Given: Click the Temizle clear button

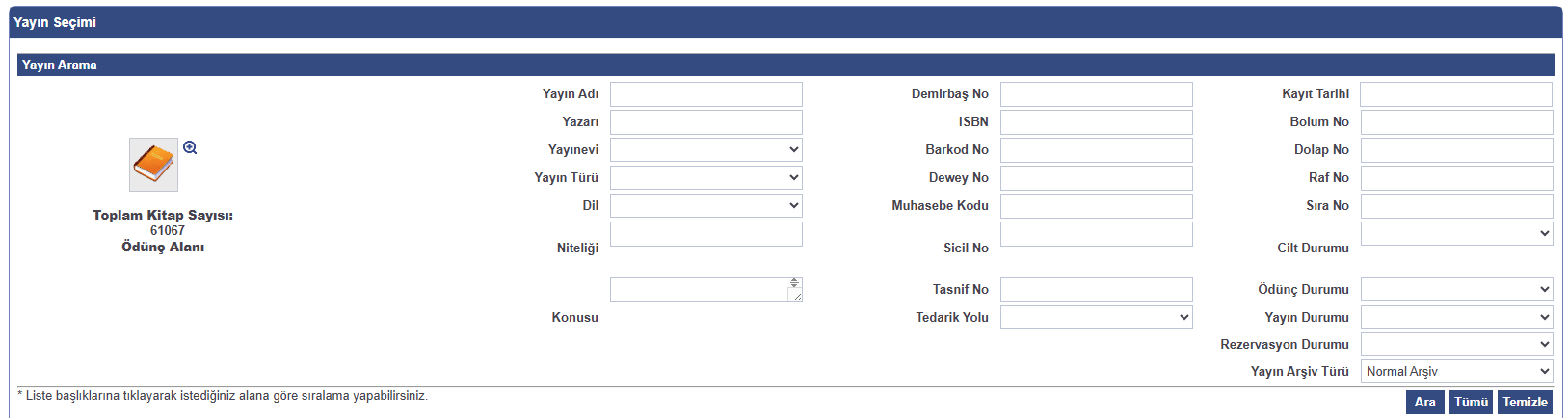Looking at the screenshot, I should coord(1525,402).
